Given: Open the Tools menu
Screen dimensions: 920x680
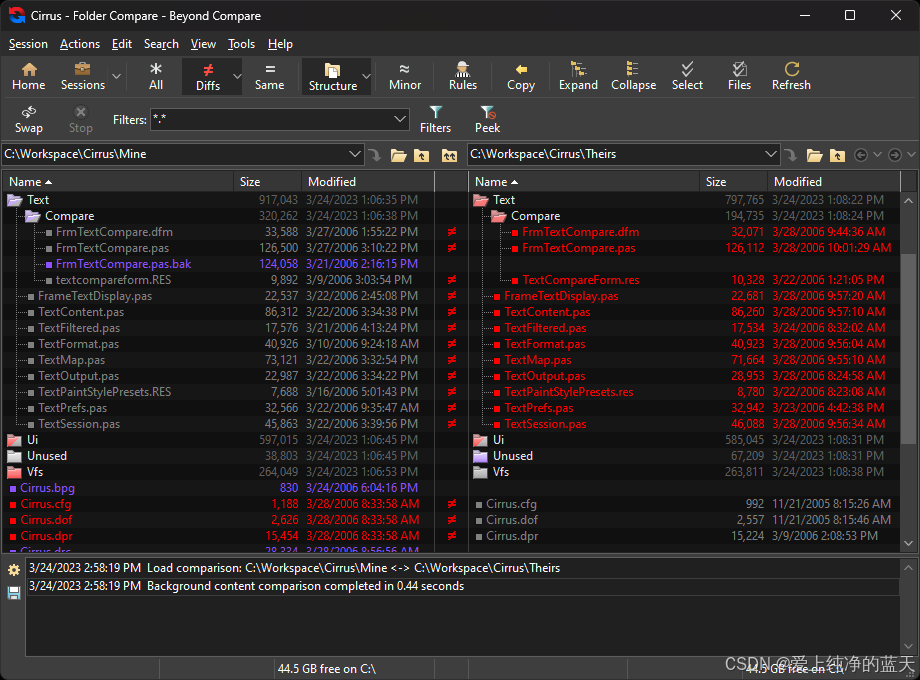Looking at the screenshot, I should click(x=241, y=44).
